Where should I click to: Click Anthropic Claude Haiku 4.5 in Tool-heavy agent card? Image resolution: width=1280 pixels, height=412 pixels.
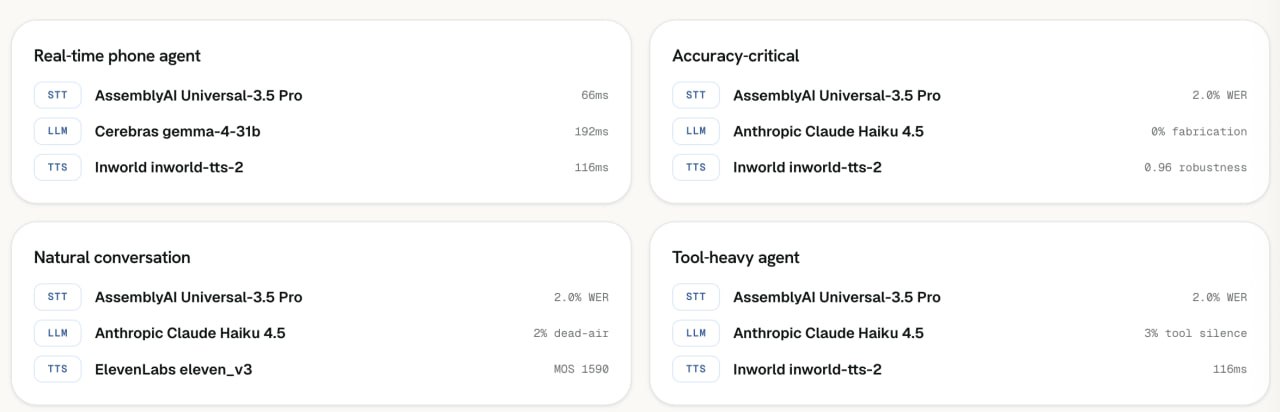pos(828,334)
